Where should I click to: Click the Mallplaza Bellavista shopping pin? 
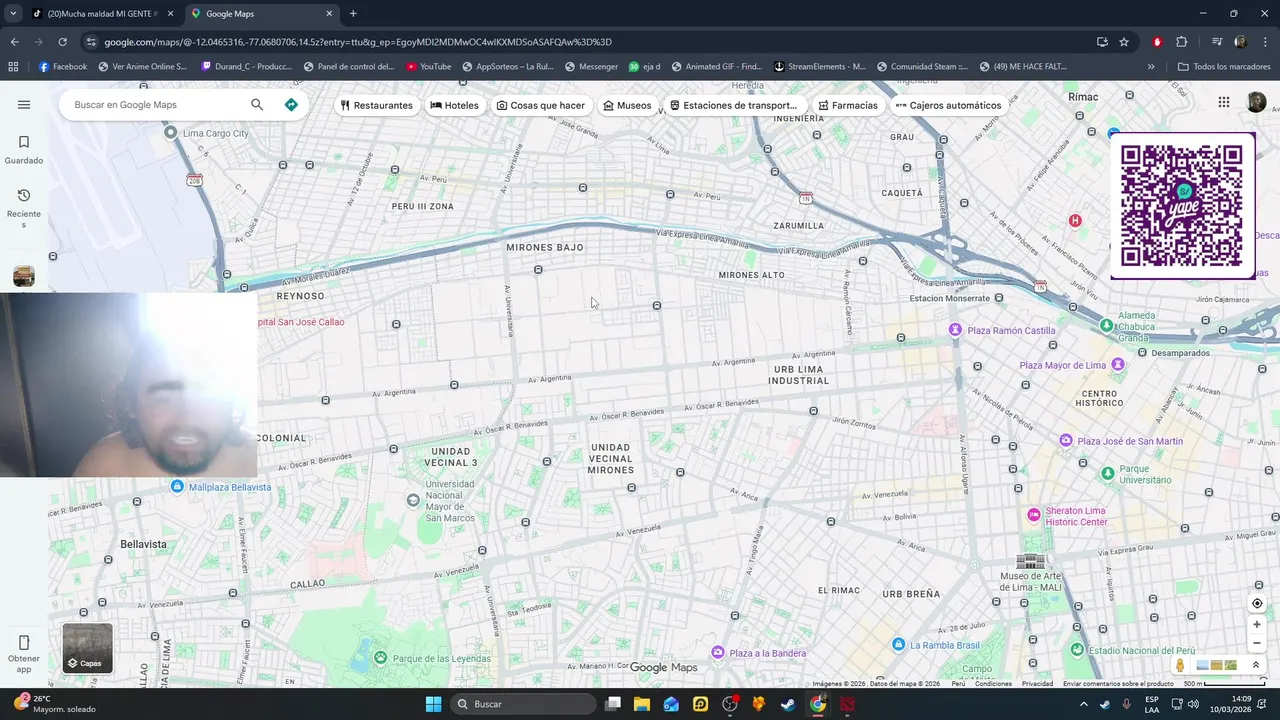click(177, 487)
